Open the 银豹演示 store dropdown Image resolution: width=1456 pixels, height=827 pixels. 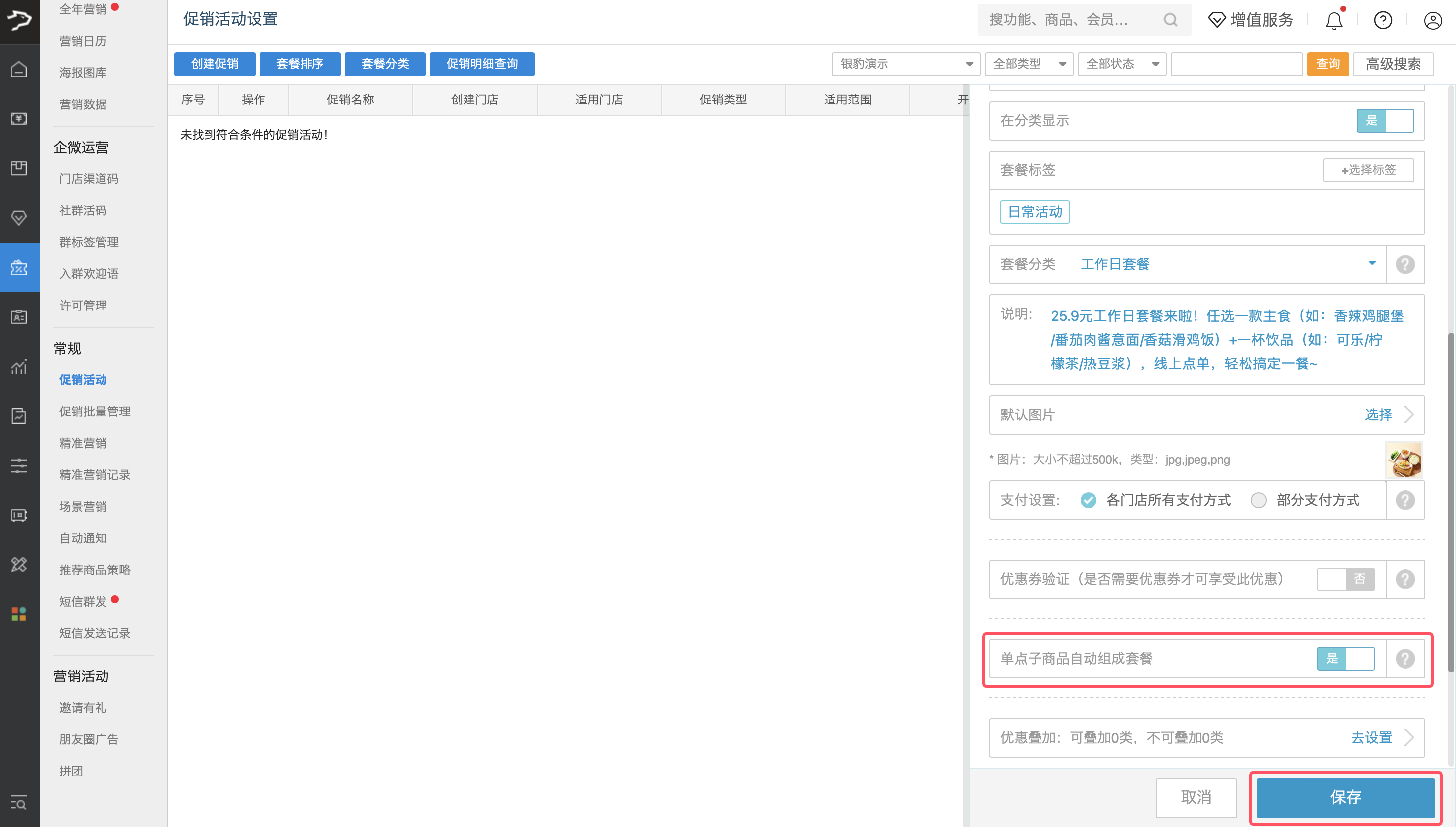tap(905, 64)
